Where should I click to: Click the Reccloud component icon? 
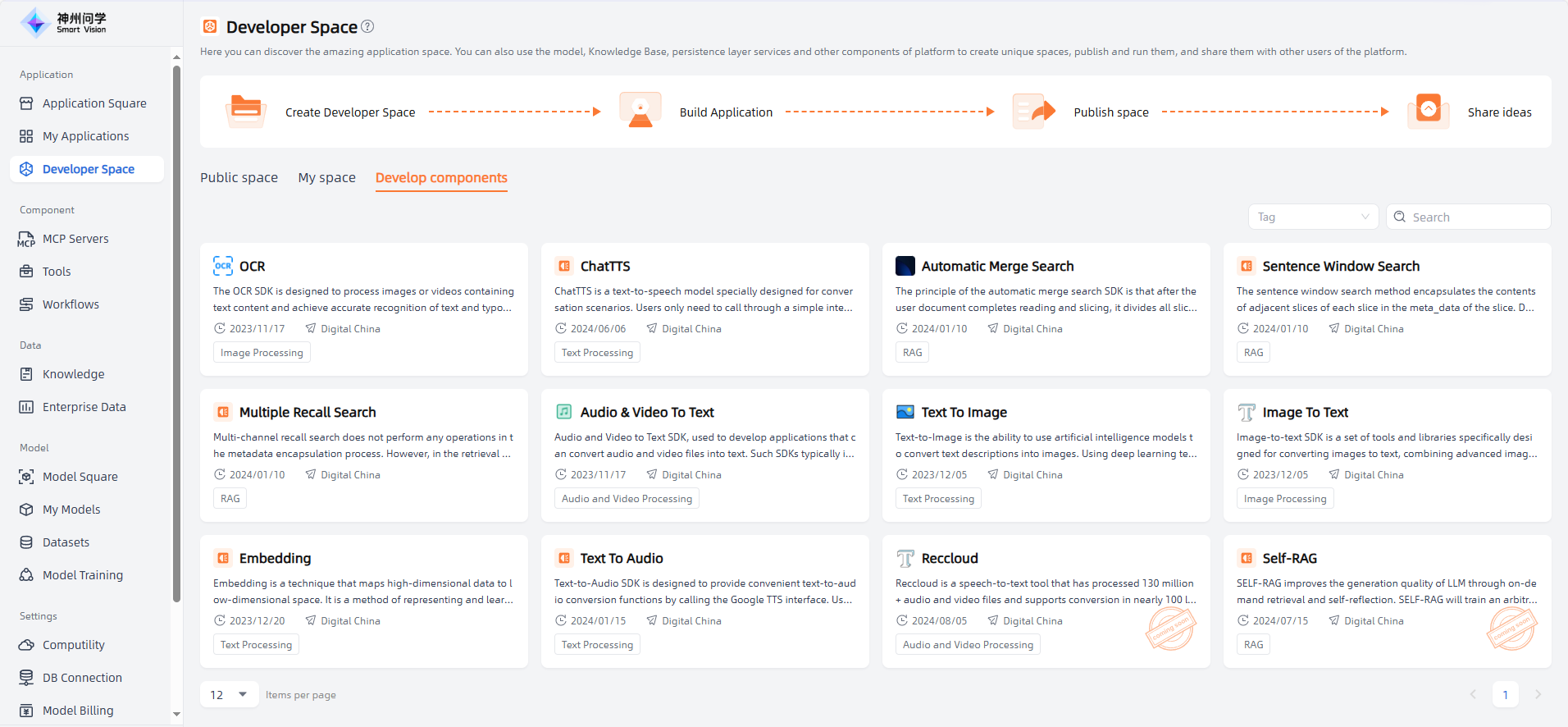tap(905, 558)
